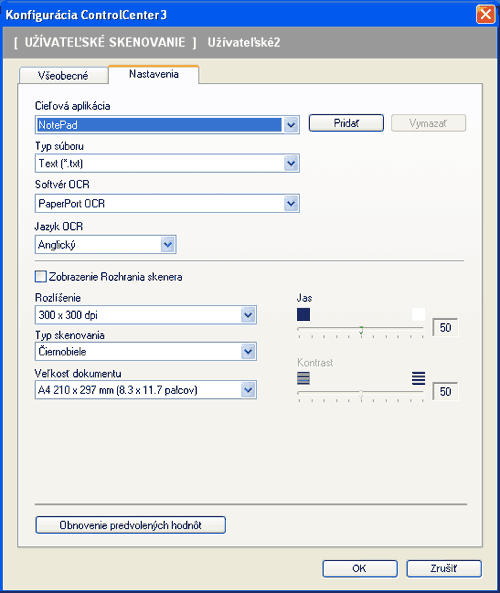Click the high contrast icon under Kontrast

pyautogui.click(x=418, y=378)
